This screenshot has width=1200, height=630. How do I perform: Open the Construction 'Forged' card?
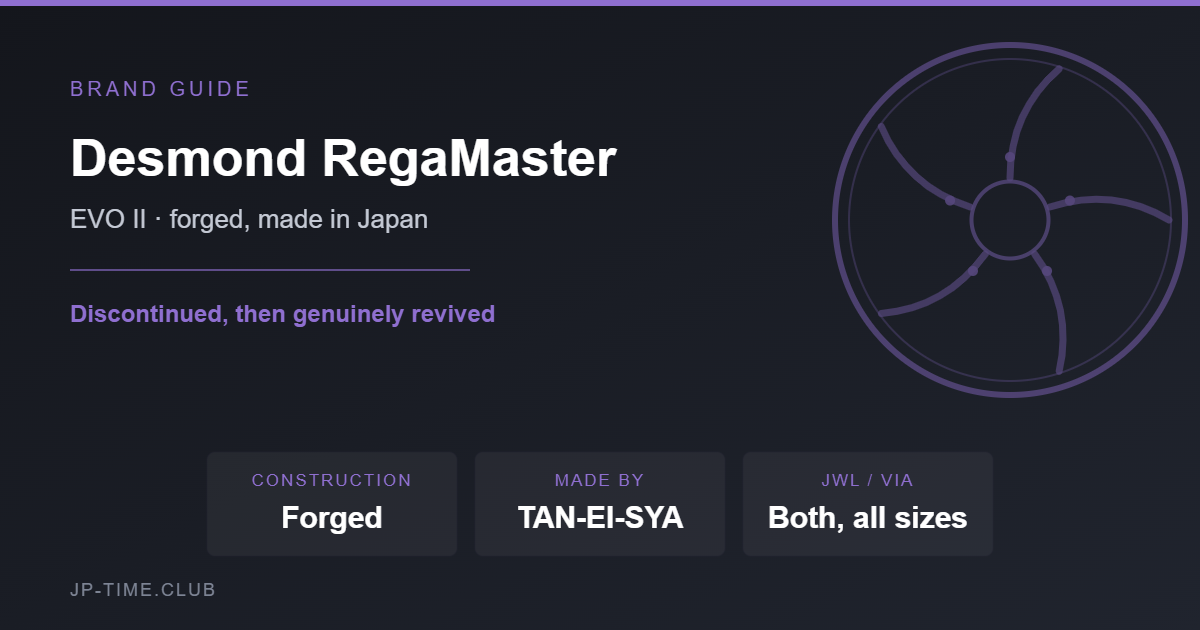[332, 504]
